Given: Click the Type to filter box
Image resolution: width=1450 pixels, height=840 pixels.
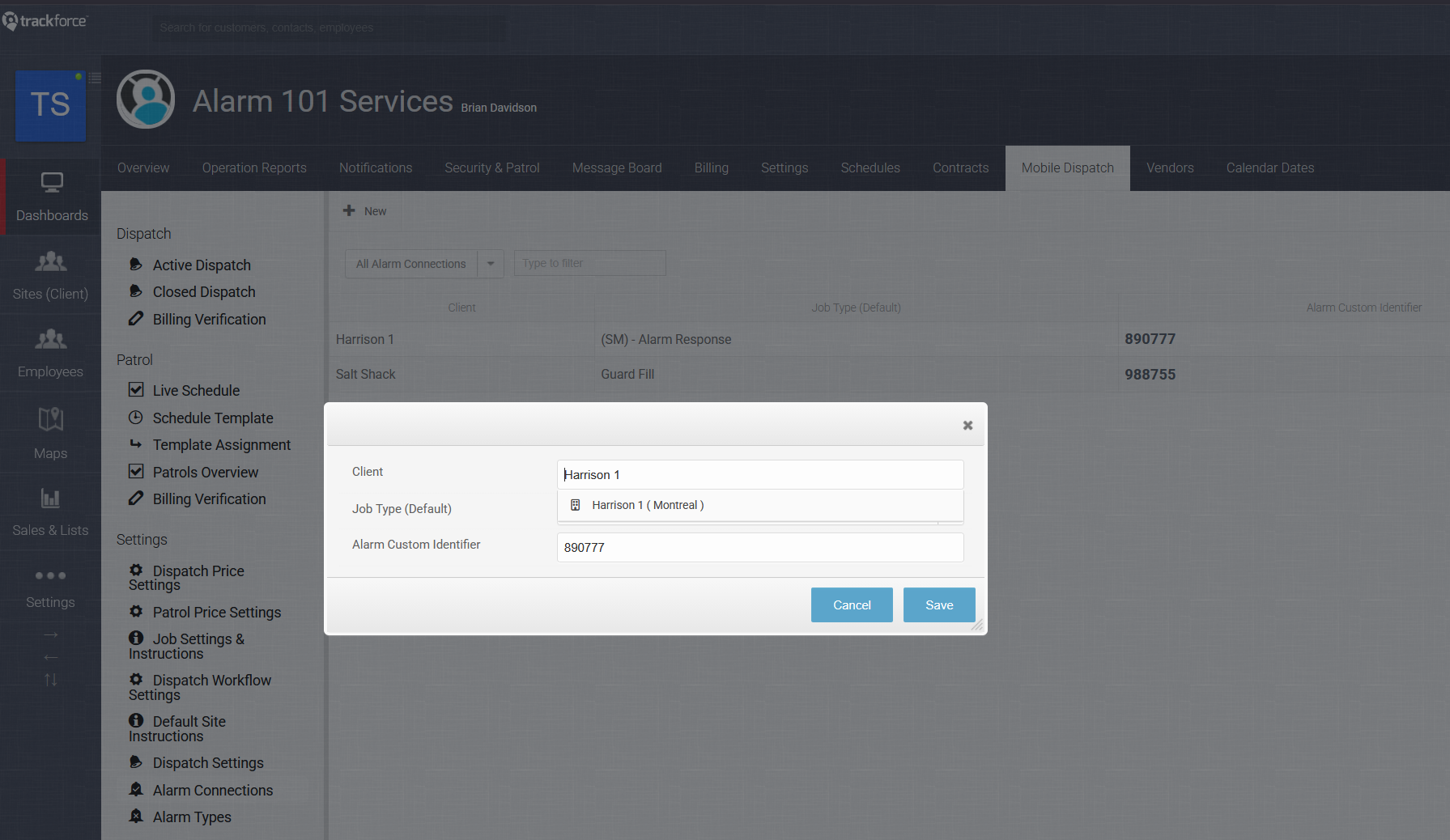Looking at the screenshot, I should (590, 263).
